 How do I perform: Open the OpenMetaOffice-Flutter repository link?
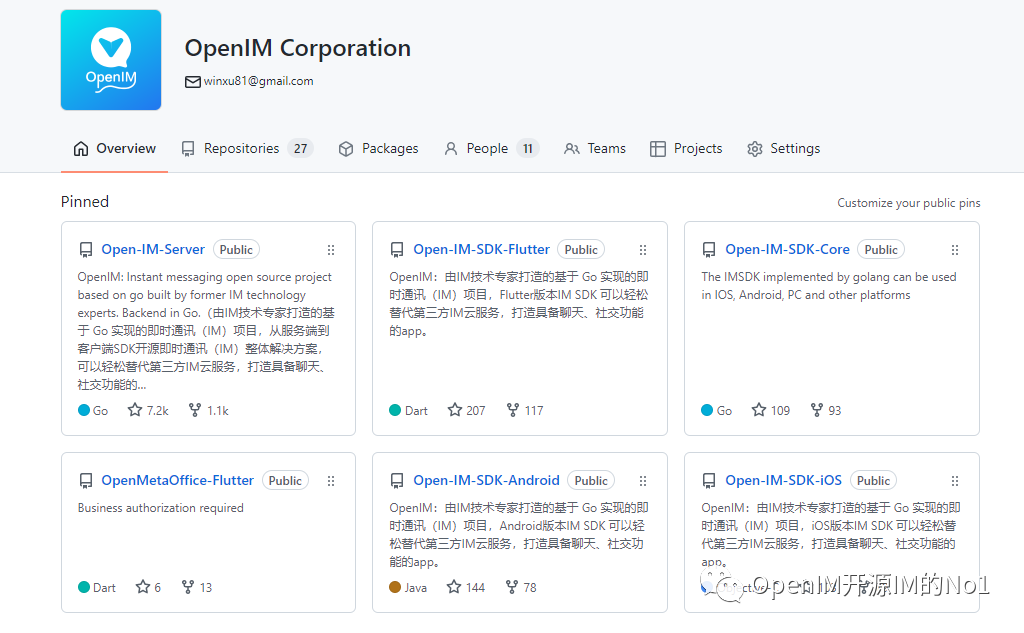[x=177, y=480]
